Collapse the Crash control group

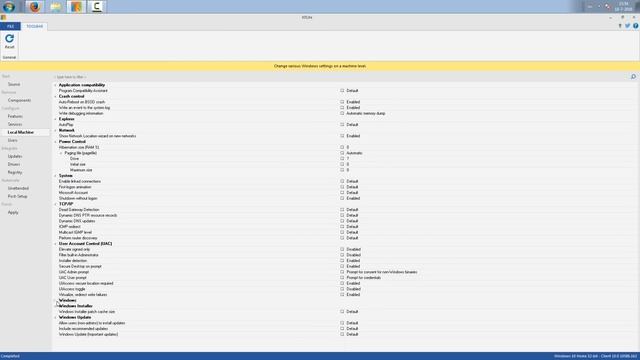coord(56,96)
